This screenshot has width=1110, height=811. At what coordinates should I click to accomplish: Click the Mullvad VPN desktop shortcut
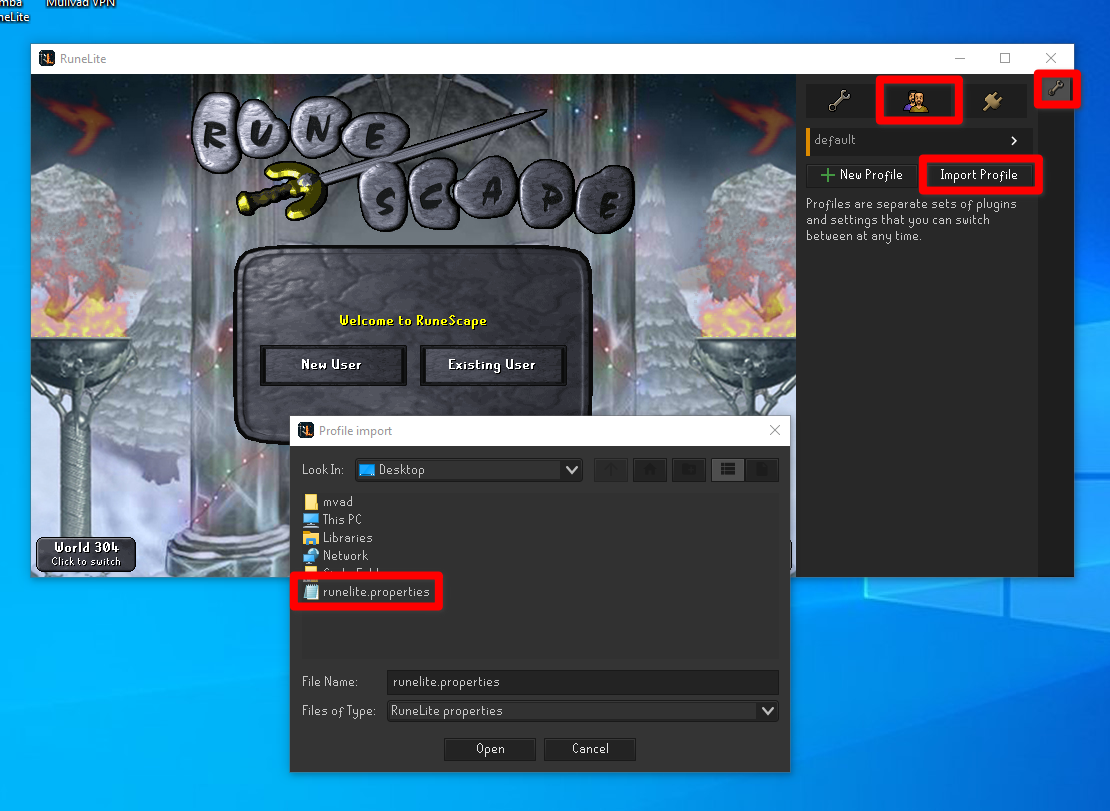coord(80,4)
